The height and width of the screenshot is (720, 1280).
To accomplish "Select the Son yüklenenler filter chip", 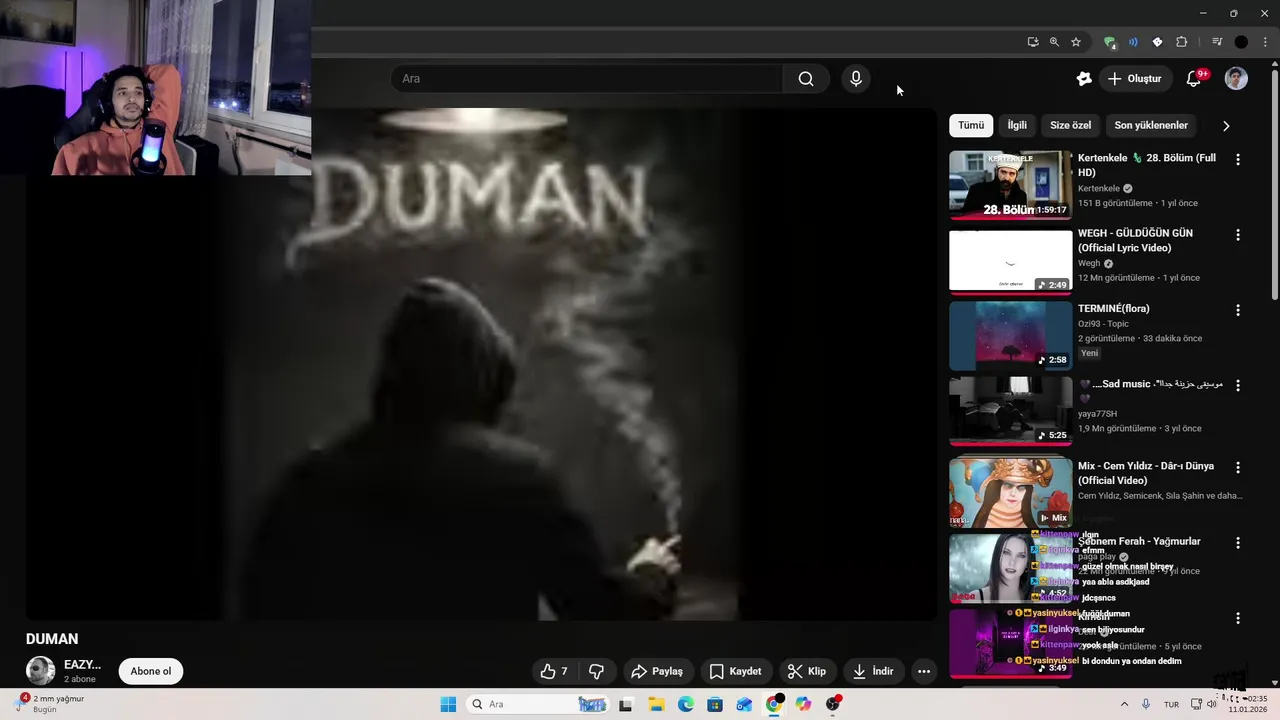I will [x=1151, y=125].
